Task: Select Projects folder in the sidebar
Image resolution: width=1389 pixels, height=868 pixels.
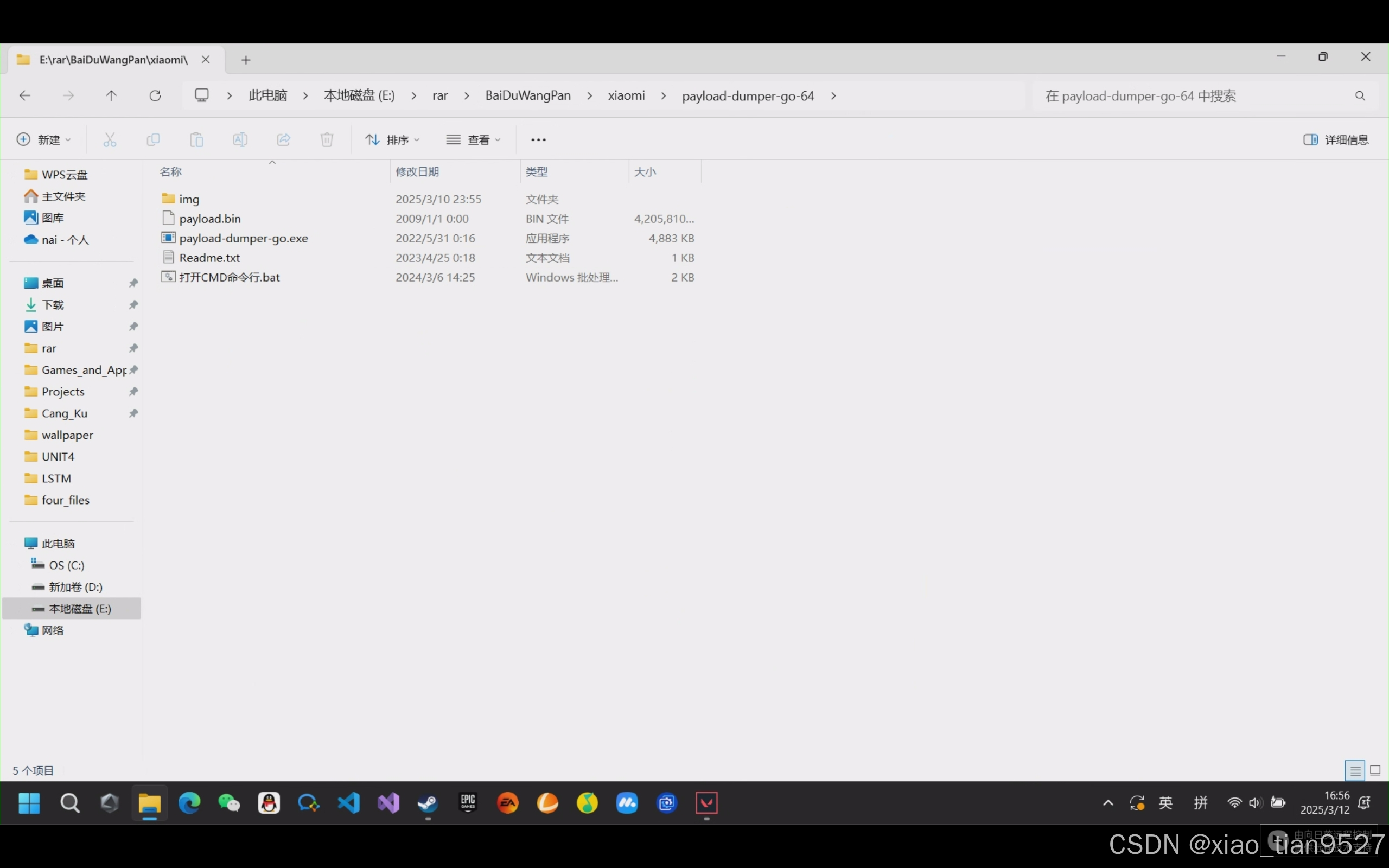Action: click(x=63, y=392)
